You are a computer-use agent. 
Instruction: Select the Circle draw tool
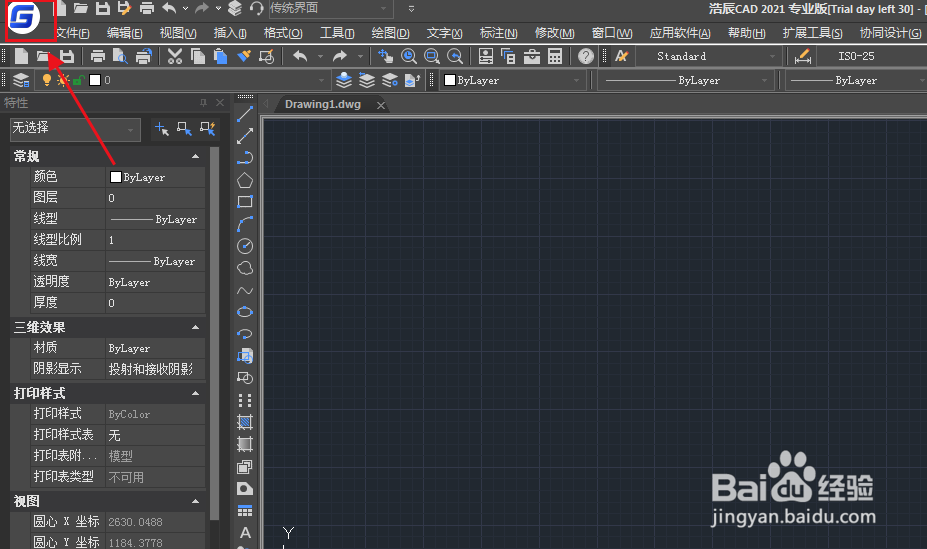[245, 246]
